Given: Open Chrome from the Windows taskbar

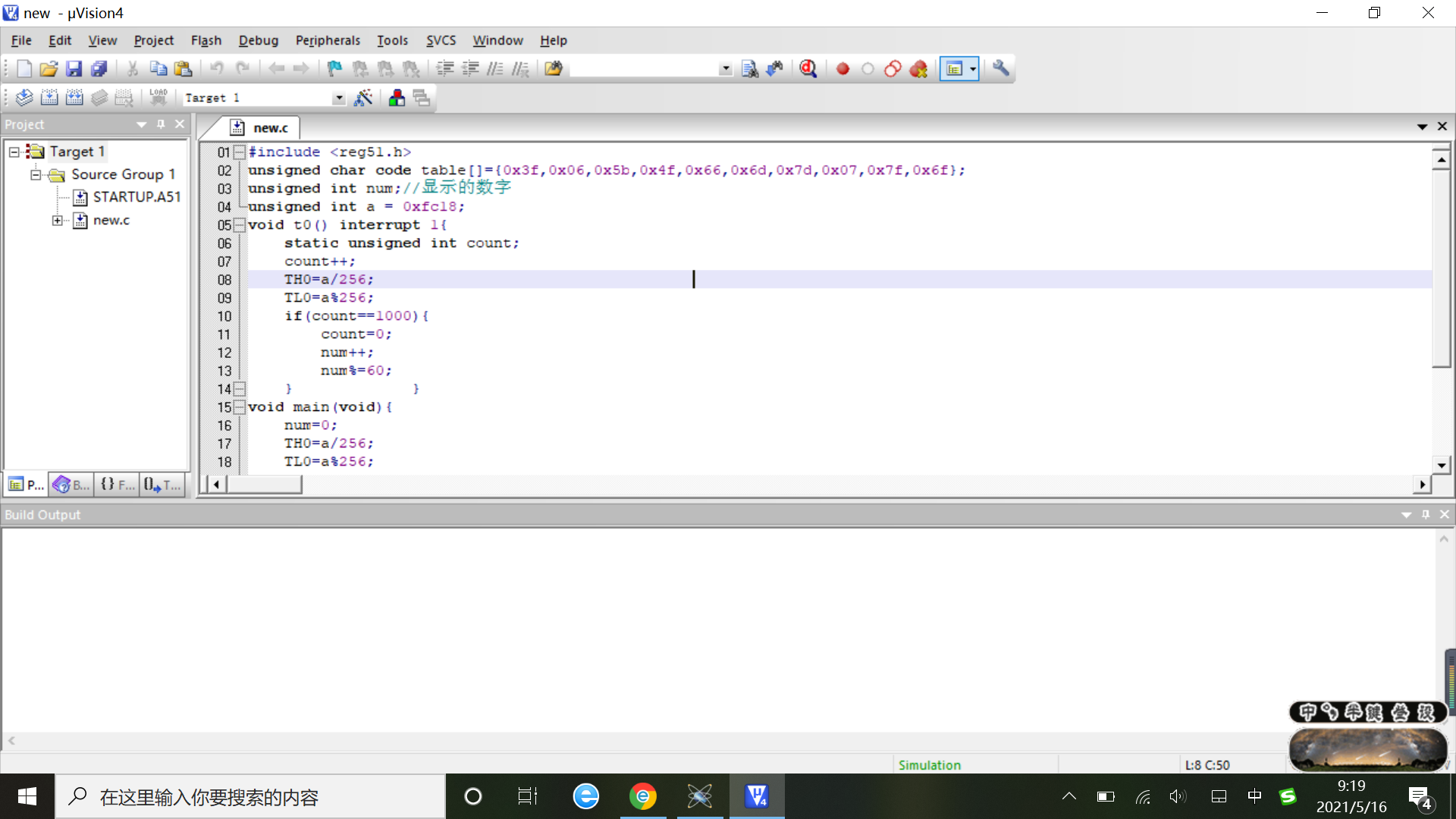Looking at the screenshot, I should click(643, 796).
